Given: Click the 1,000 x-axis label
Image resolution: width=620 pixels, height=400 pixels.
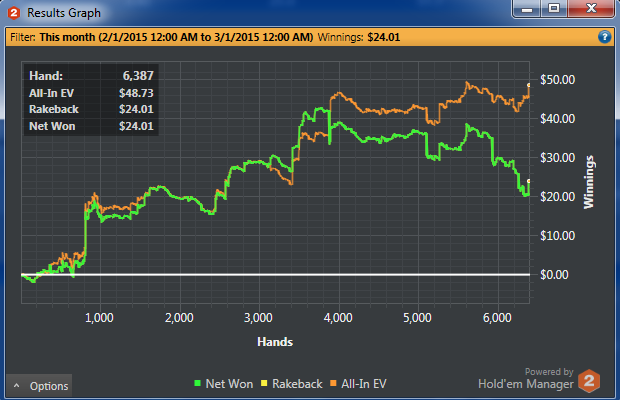Looking at the screenshot, I should (x=99, y=318).
